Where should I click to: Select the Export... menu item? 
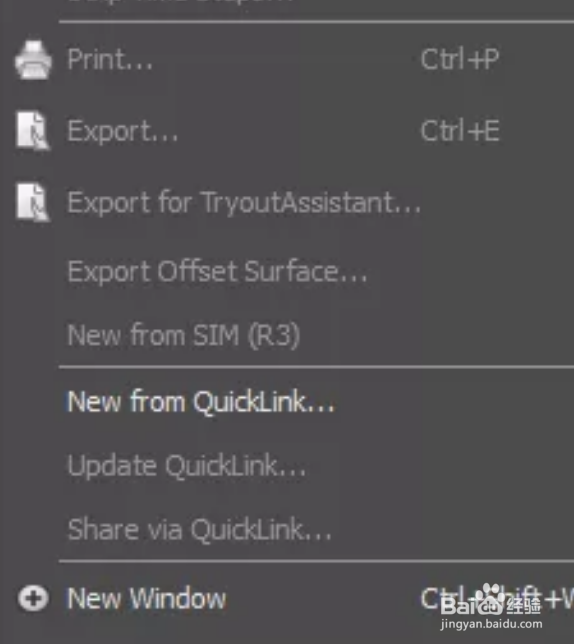coord(123,131)
